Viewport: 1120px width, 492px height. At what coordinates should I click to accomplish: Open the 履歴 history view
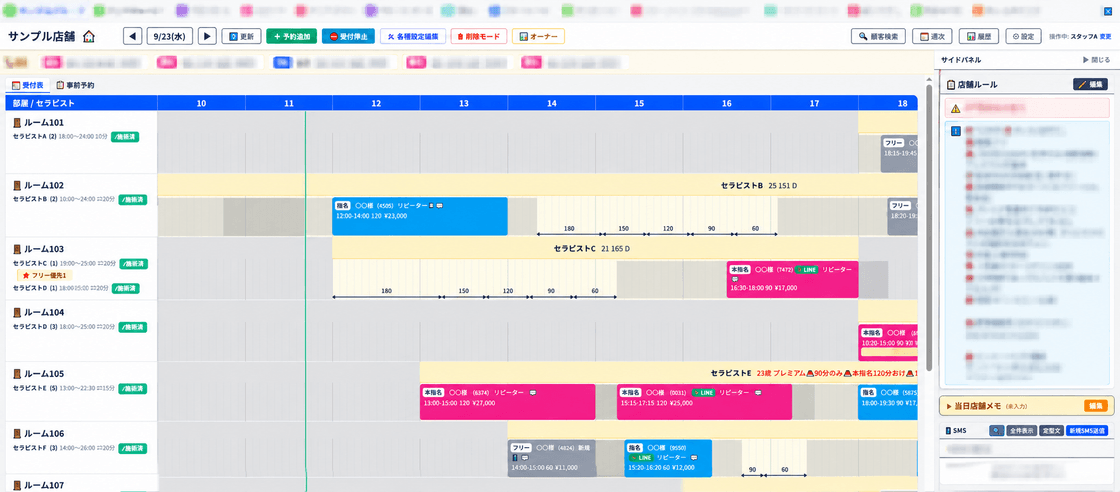coord(979,36)
